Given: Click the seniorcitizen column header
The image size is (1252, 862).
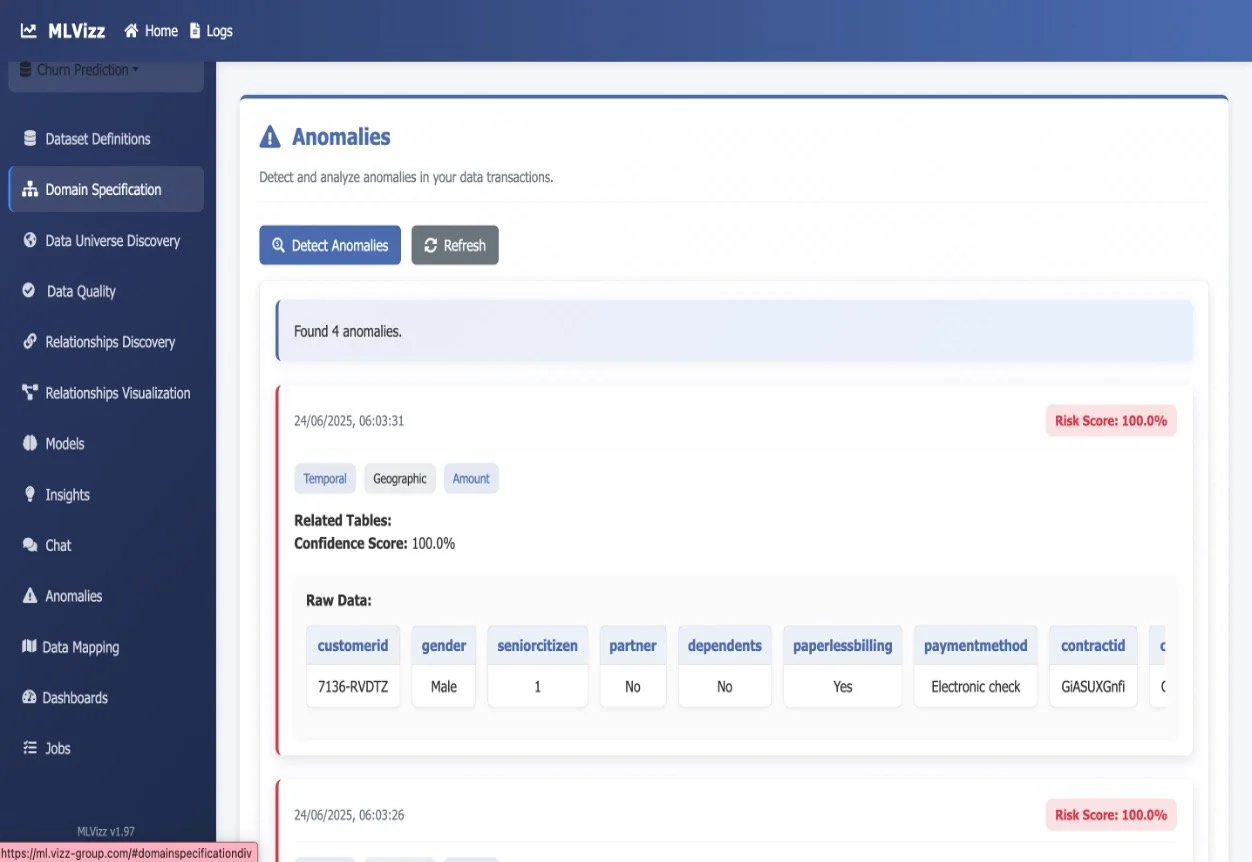Looking at the screenshot, I should coord(538,646).
